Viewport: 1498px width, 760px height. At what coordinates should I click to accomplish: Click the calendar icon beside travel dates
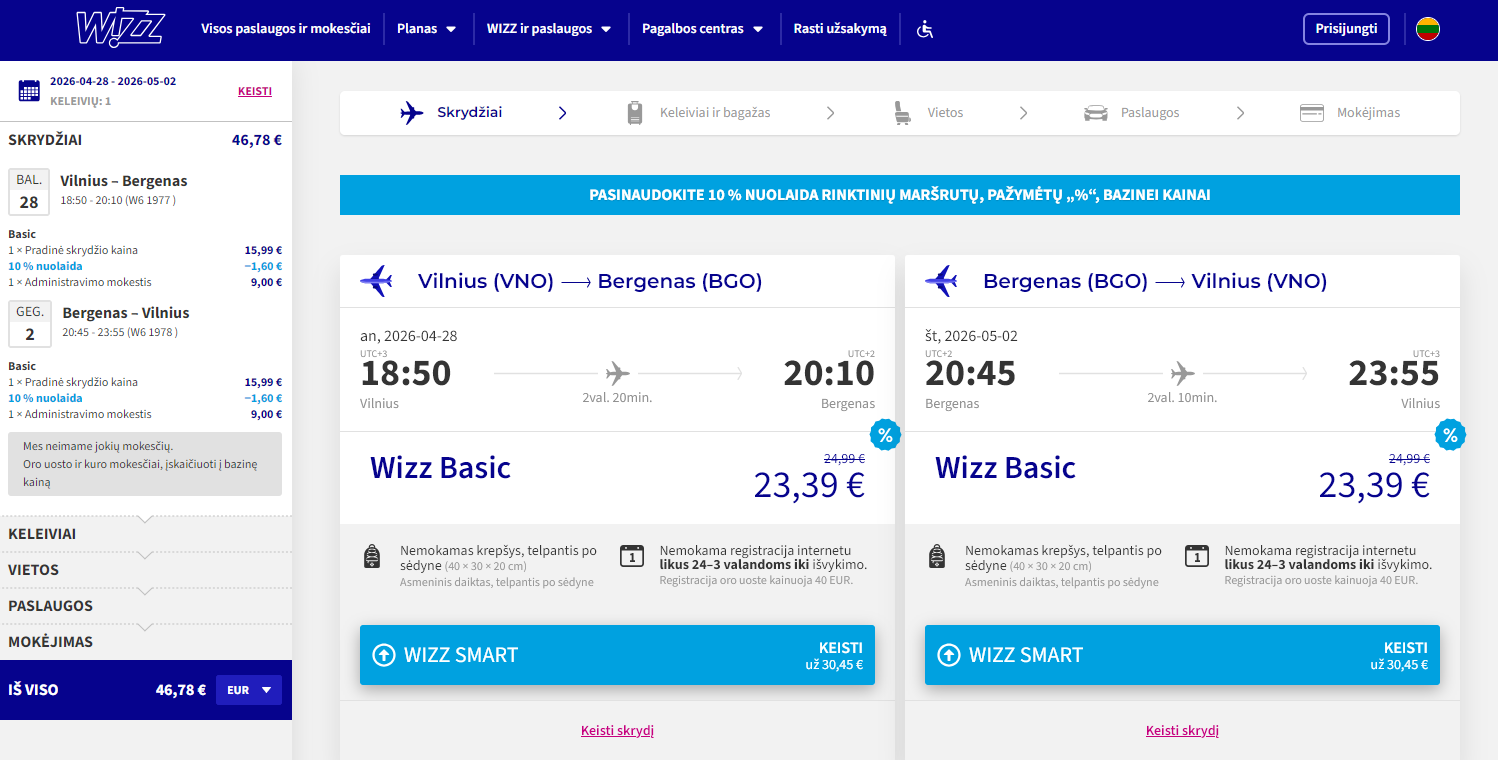pyautogui.click(x=29, y=91)
